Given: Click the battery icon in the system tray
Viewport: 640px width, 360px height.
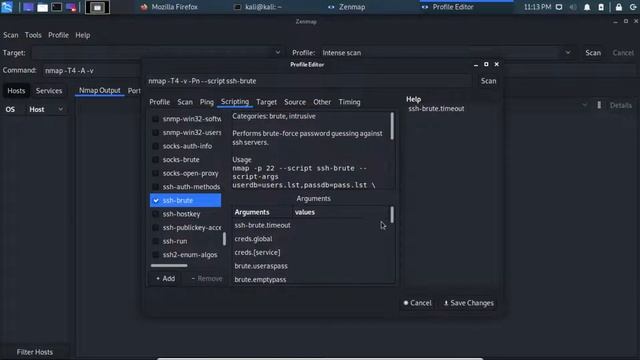Looking at the screenshot, I should click(x=601, y=7).
